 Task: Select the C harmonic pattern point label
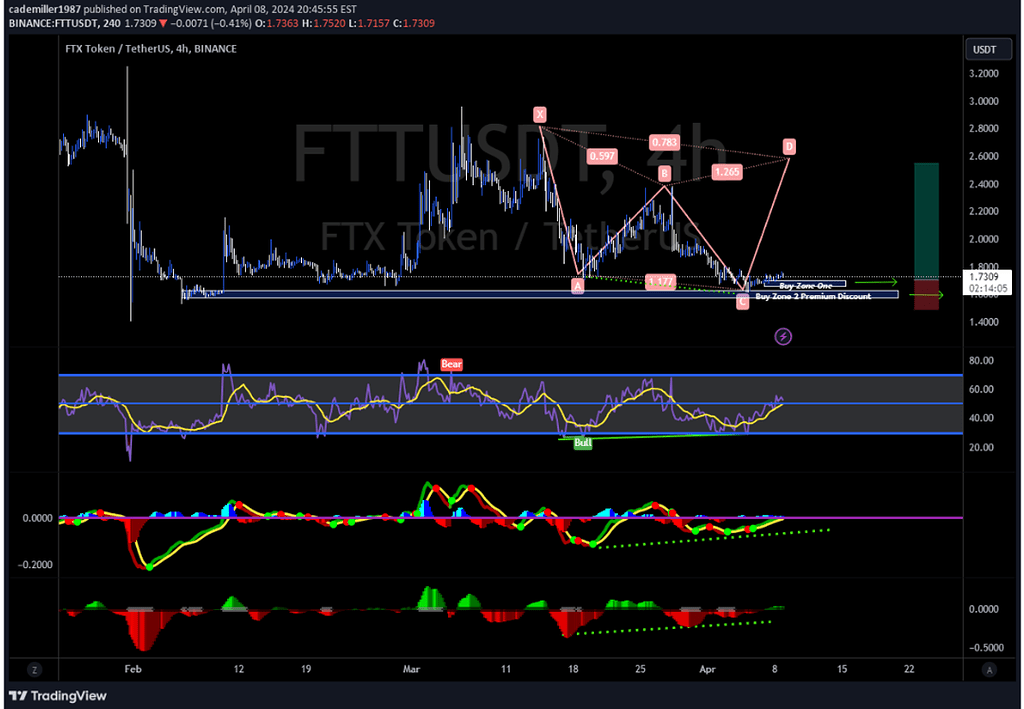click(x=743, y=302)
